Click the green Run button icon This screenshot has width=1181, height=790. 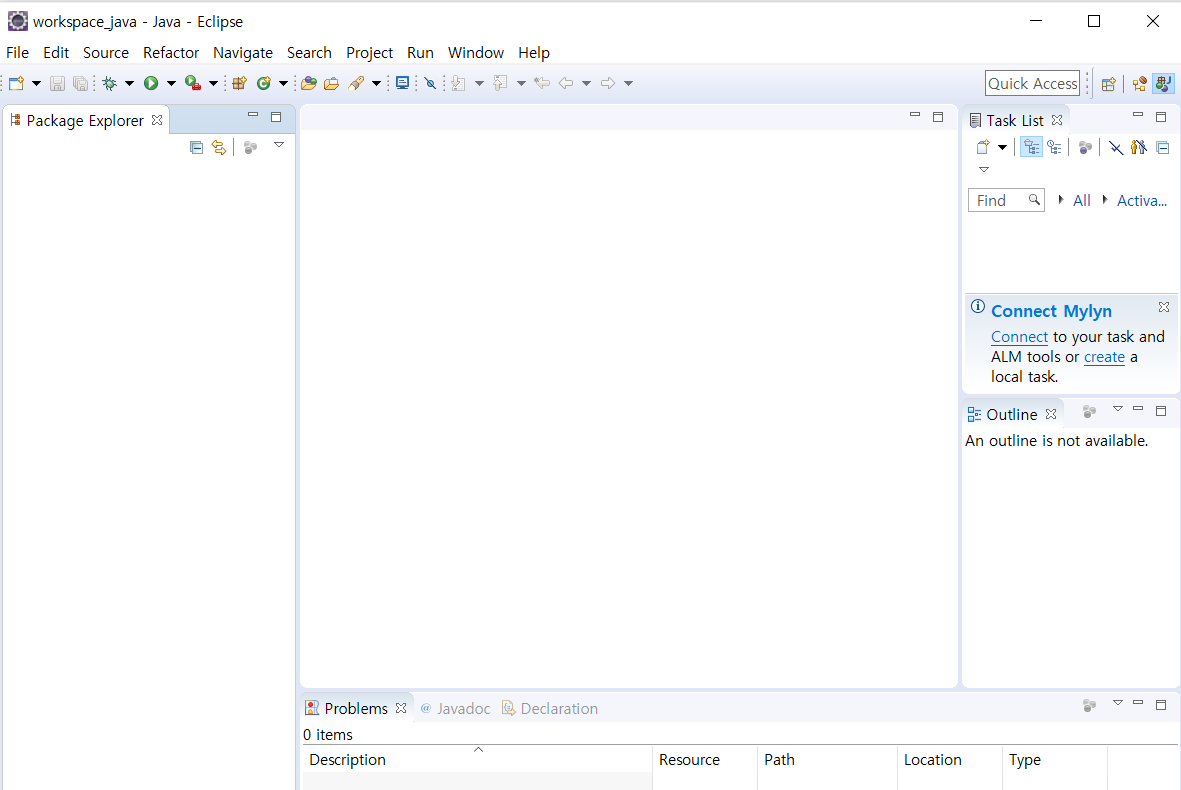pos(151,84)
